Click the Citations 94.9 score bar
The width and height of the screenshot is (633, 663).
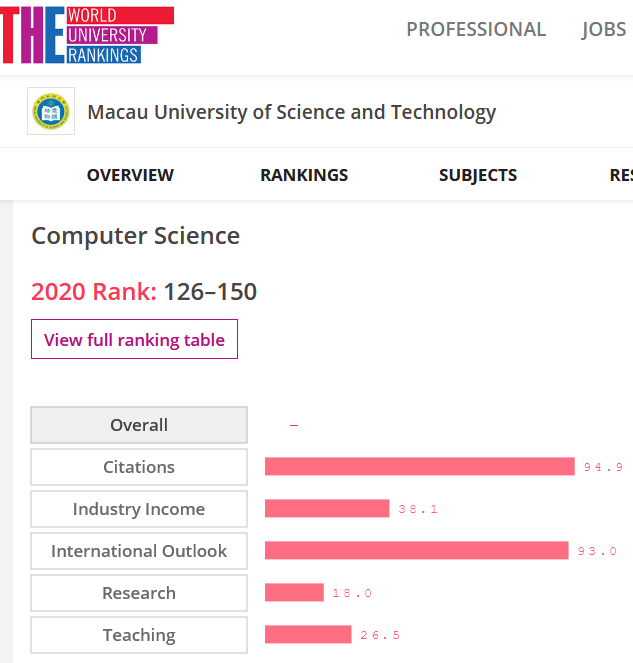[420, 466]
